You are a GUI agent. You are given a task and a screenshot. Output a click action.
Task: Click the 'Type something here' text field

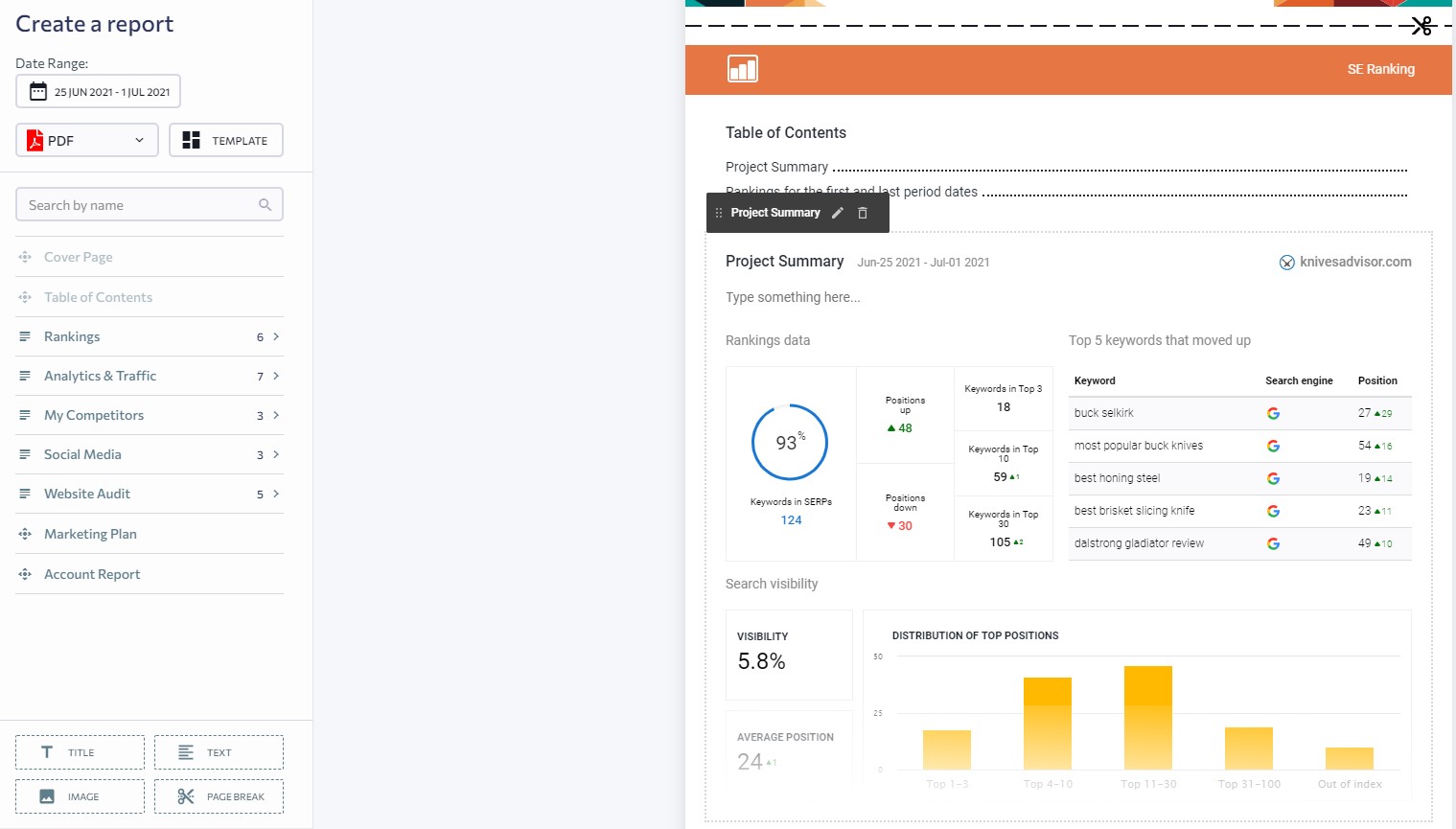coord(793,297)
